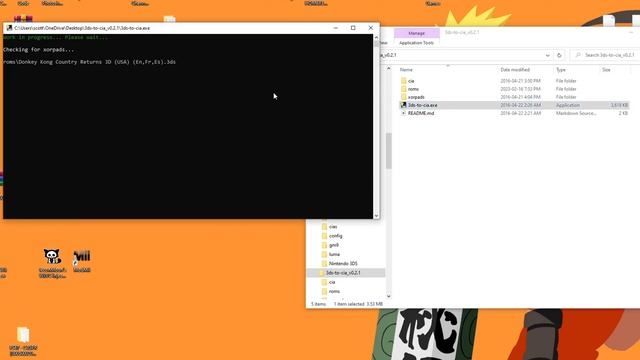Click the '1 item selected' status text
The width and height of the screenshot is (640, 360).
358,304
